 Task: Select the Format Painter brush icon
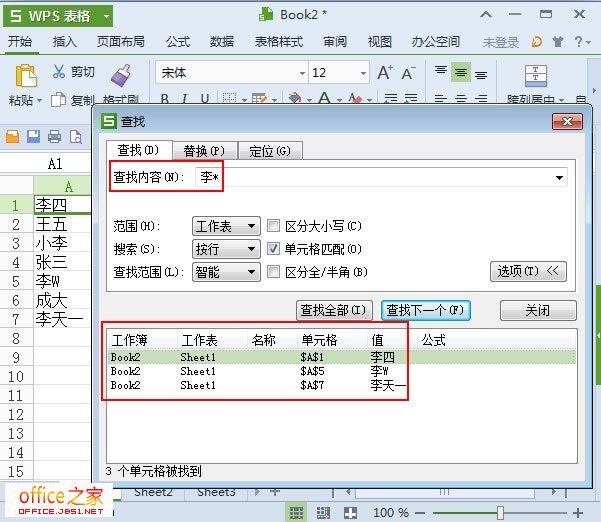[x=121, y=76]
